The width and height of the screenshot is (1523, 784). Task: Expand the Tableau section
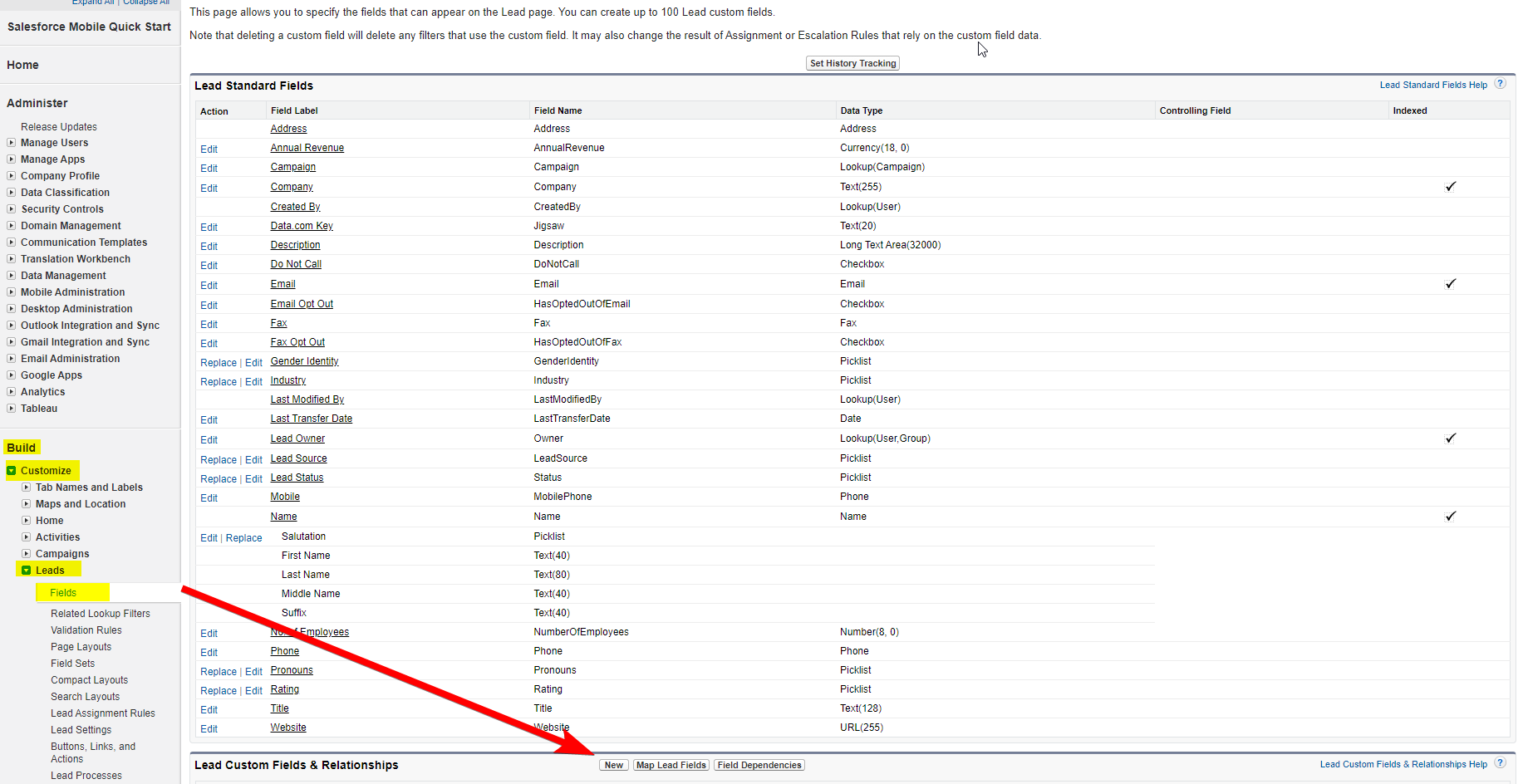pos(12,409)
